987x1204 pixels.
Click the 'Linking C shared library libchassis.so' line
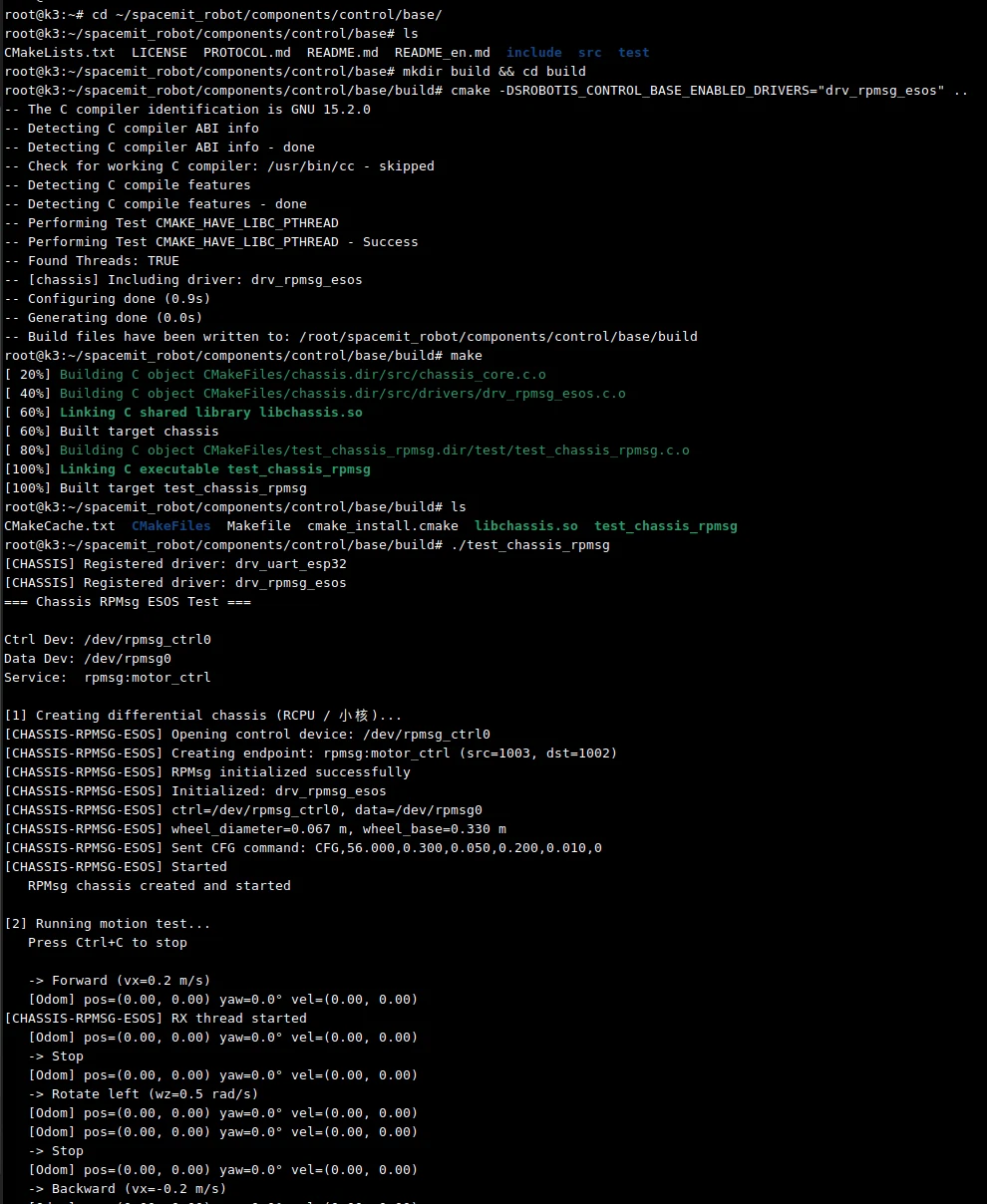pos(210,412)
